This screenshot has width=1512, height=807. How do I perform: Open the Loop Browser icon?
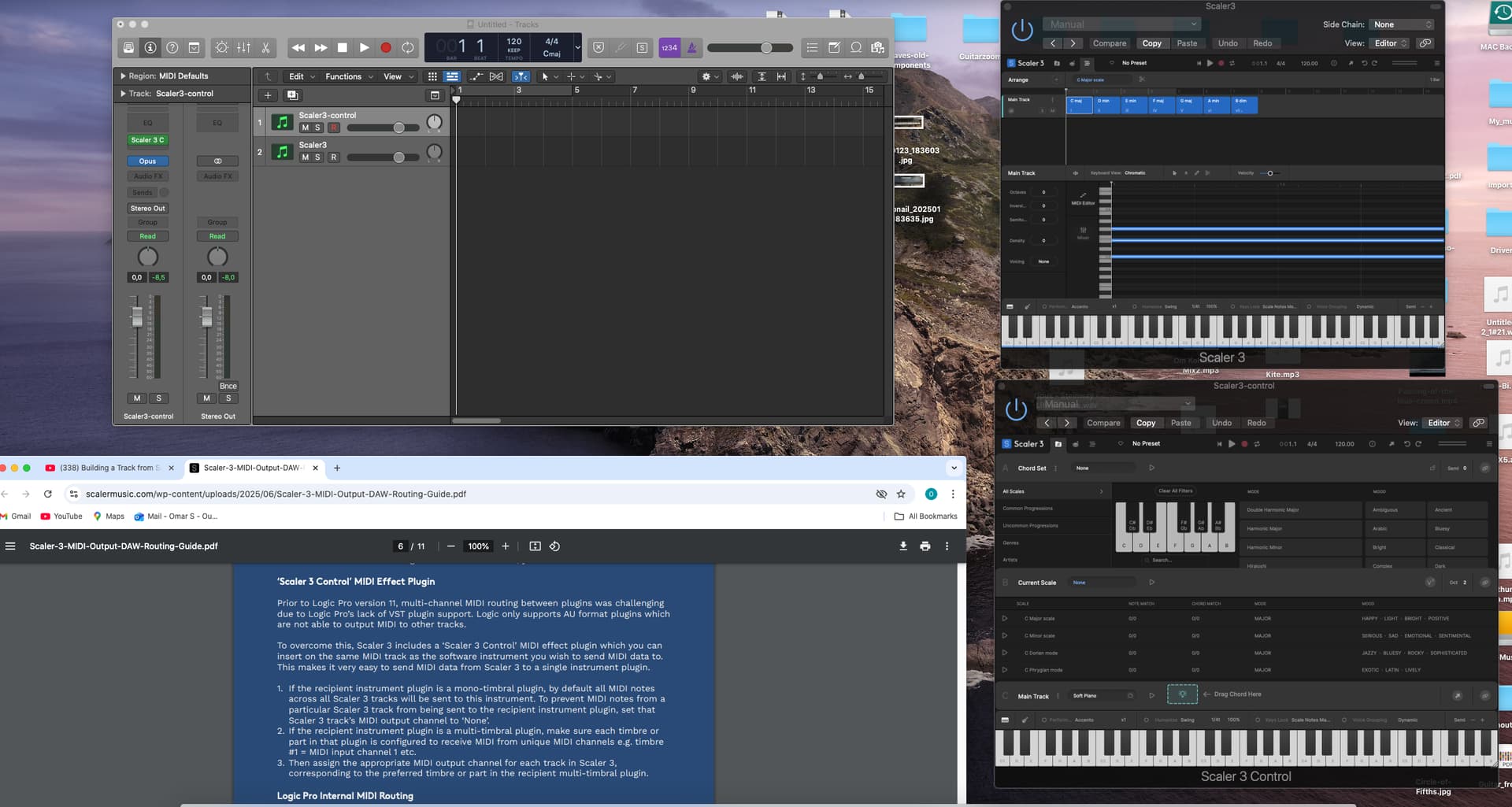[x=856, y=48]
